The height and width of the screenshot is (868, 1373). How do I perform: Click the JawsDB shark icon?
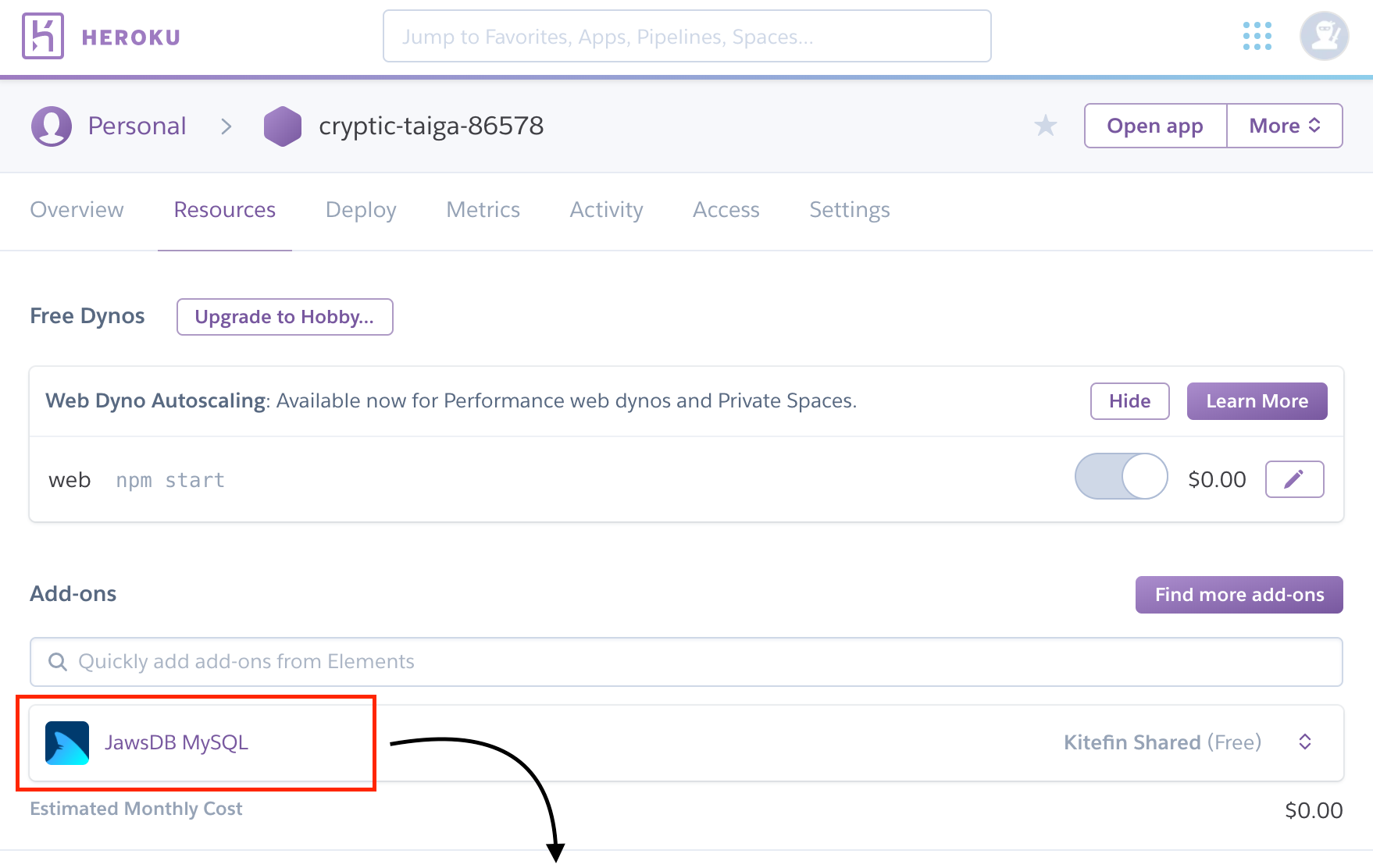[x=67, y=742]
